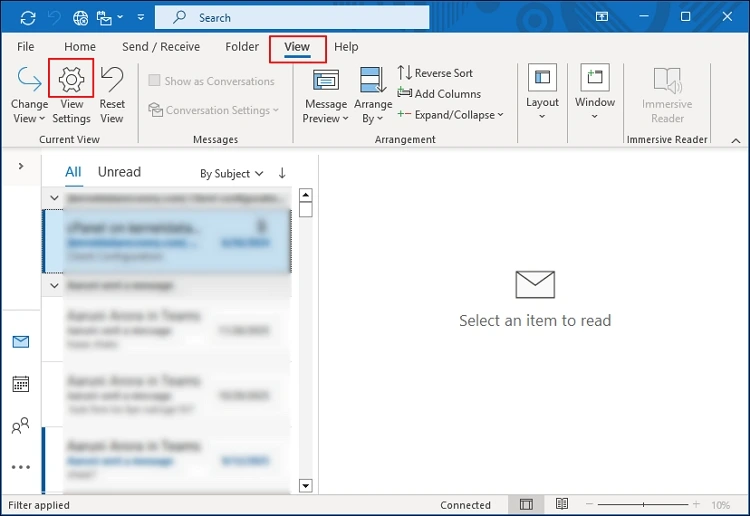
Task: Click in the Search box
Action: (293, 18)
